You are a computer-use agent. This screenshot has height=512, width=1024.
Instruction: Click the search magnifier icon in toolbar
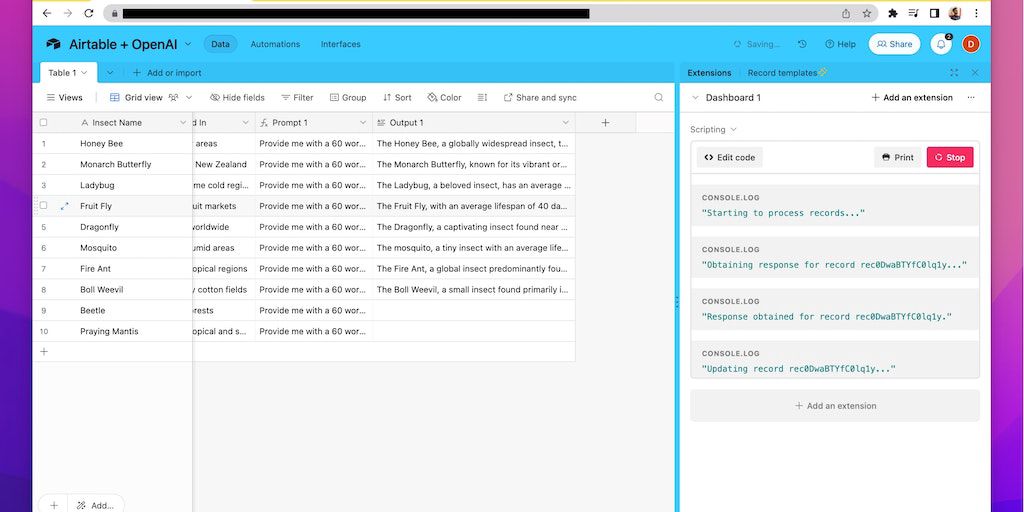pos(658,98)
